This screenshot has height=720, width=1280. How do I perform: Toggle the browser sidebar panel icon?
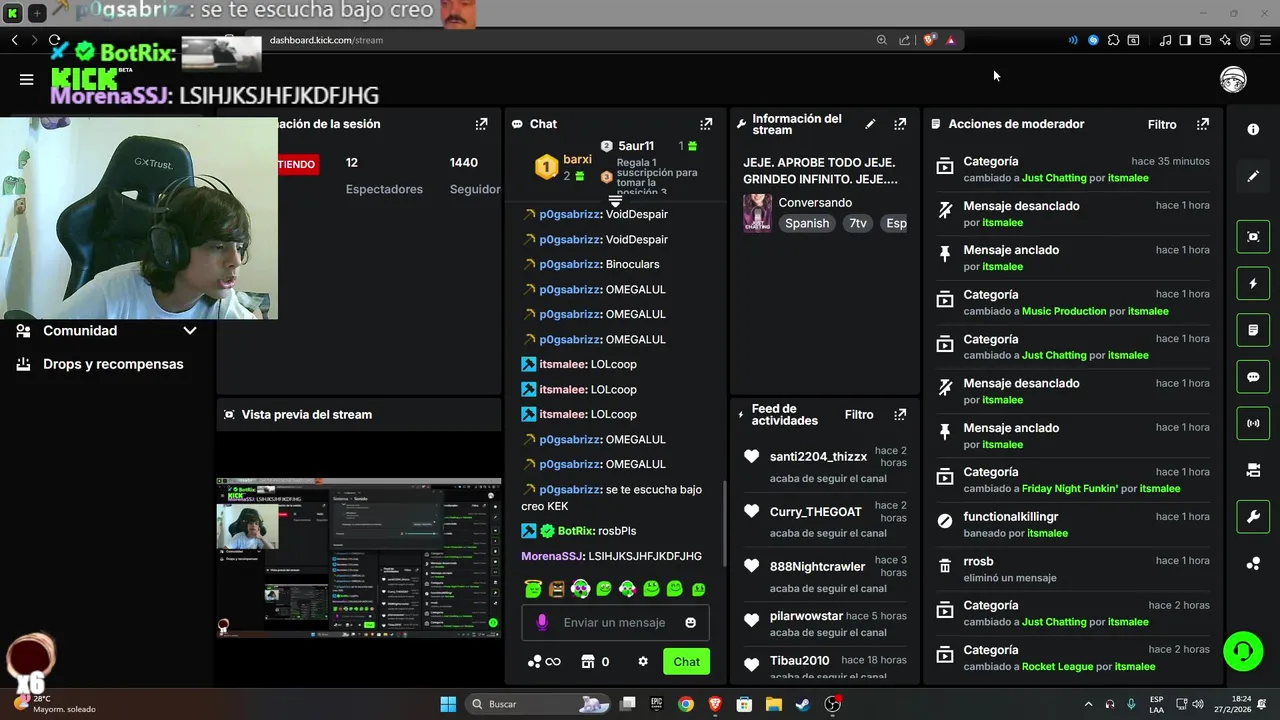(x=1185, y=40)
